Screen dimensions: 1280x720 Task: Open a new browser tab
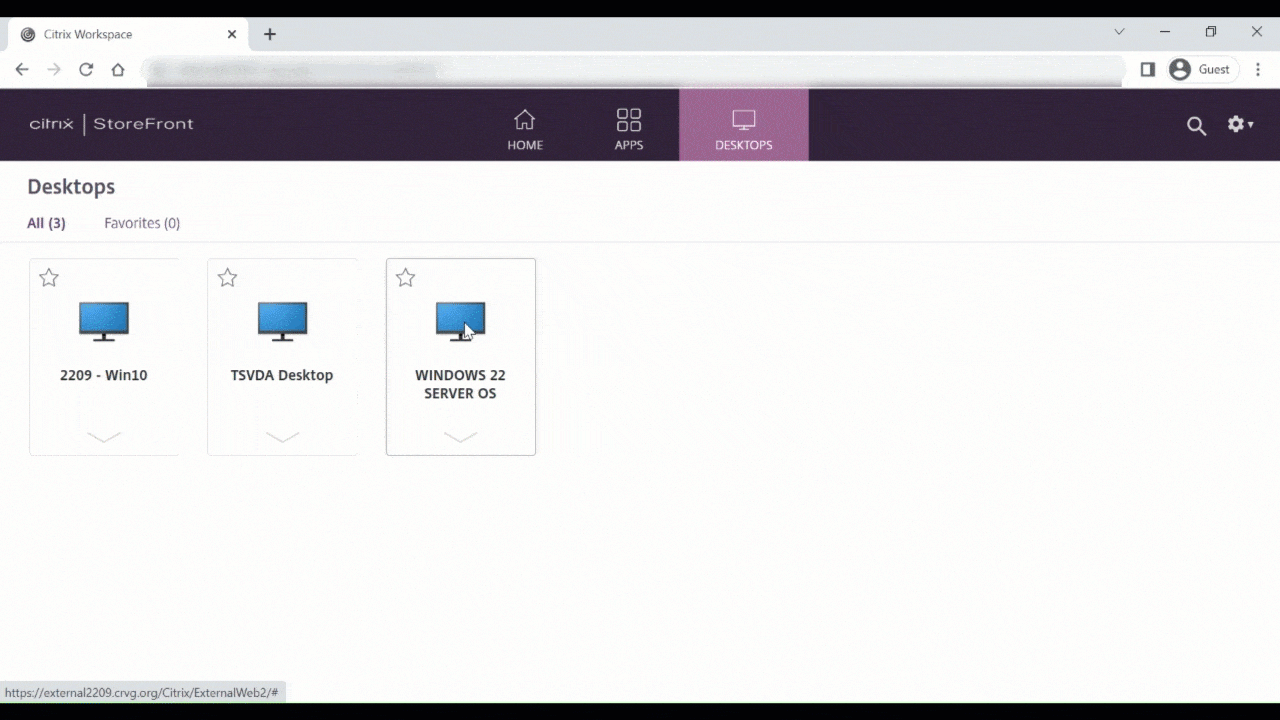click(x=270, y=34)
